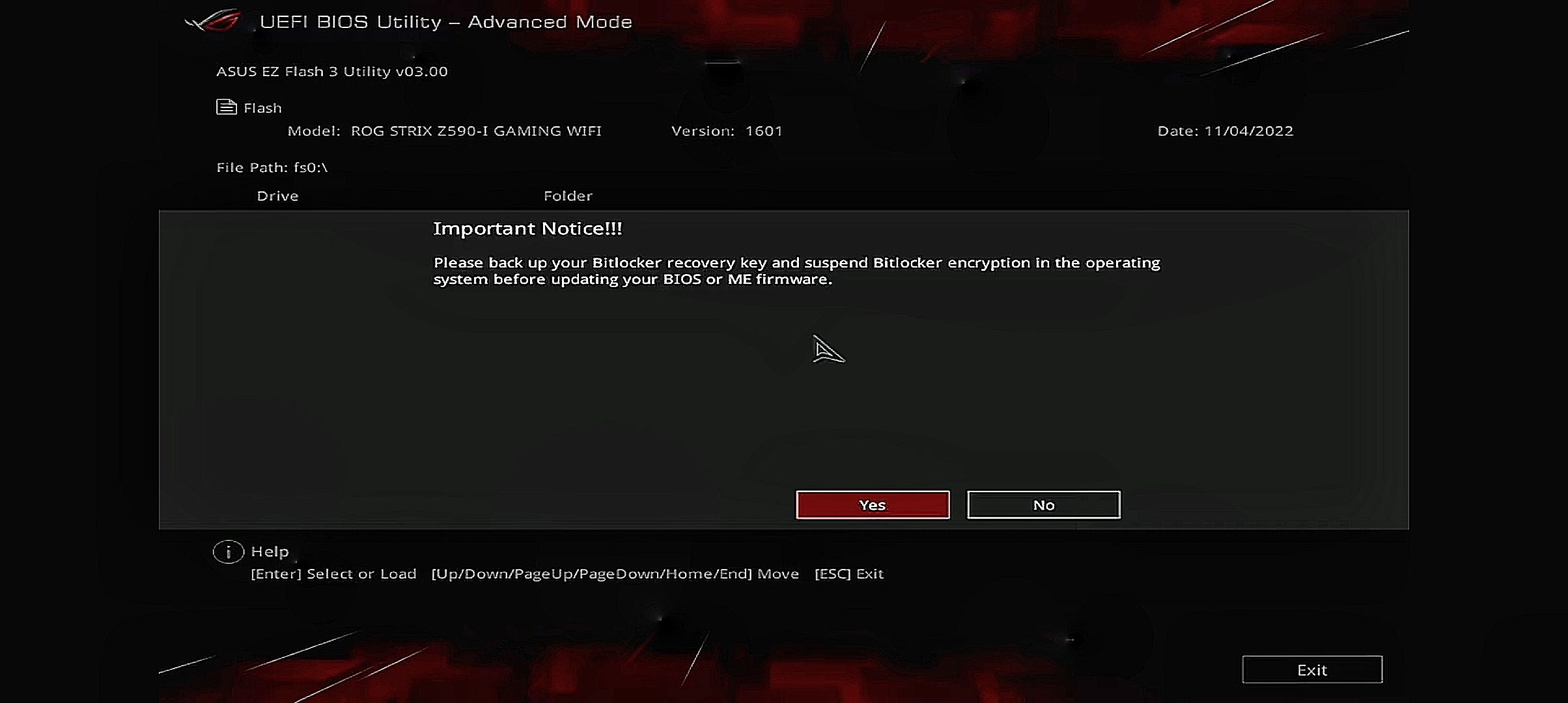
Task: Click the UEFI BIOS Utility title
Action: point(446,22)
